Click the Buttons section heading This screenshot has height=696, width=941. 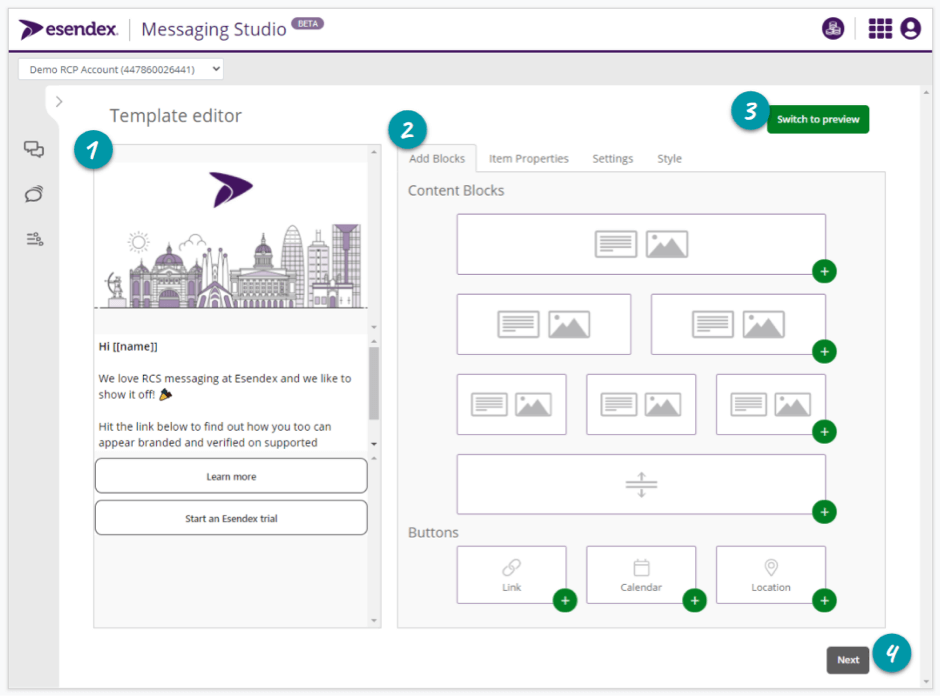click(433, 532)
